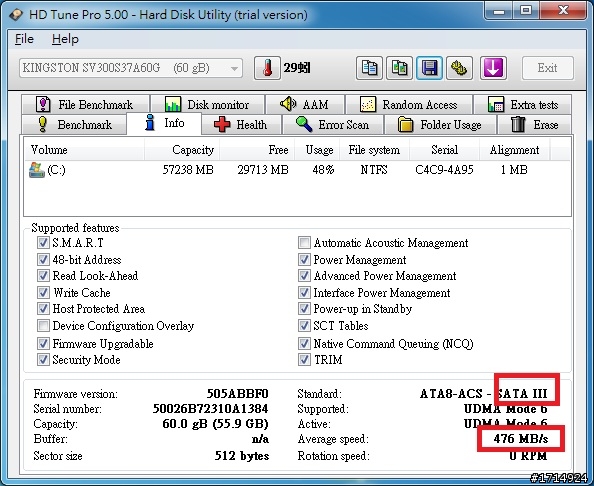Click the C: volume drive icon

37,170
